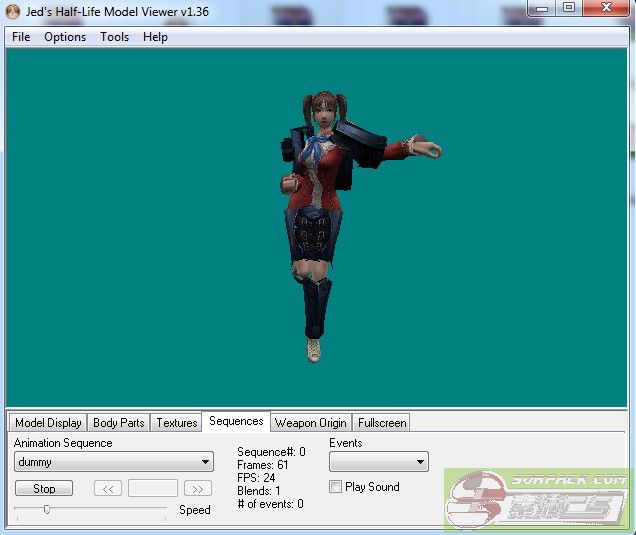Click the frame number field between arrows
The image size is (636, 535).
[153, 489]
